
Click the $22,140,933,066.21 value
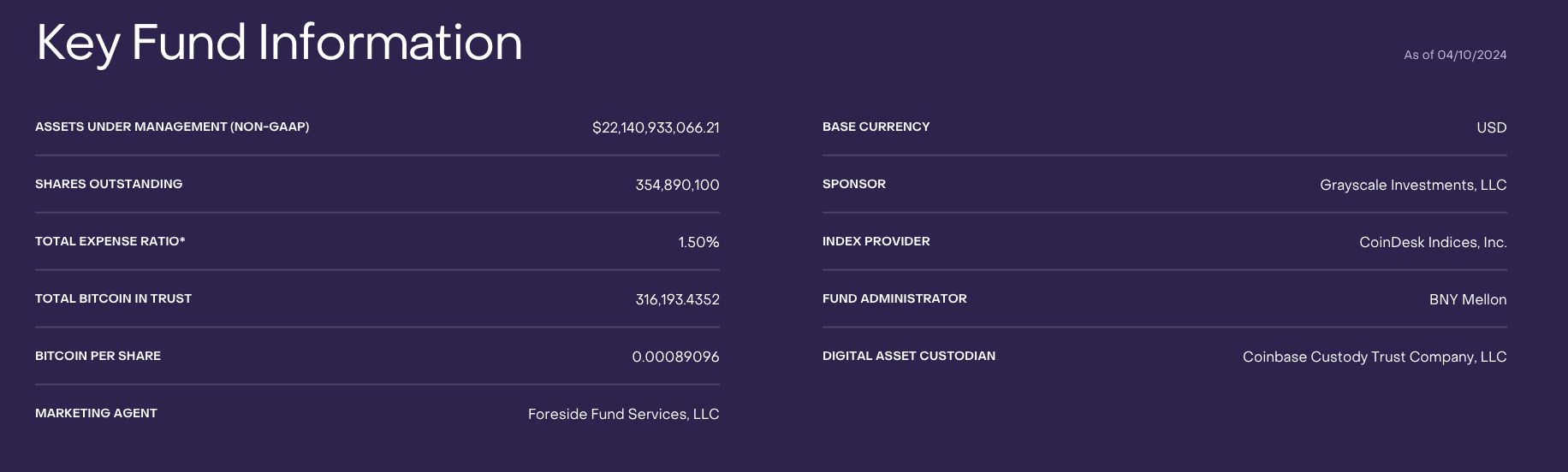coord(656,127)
